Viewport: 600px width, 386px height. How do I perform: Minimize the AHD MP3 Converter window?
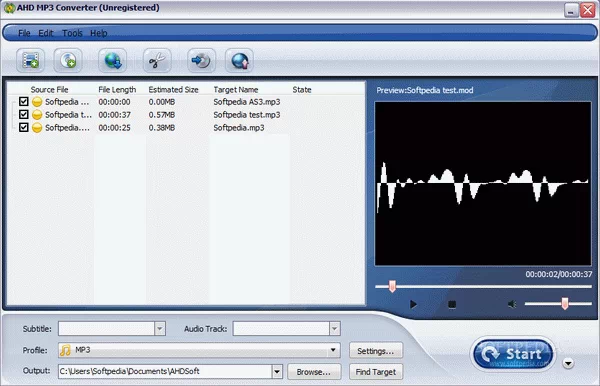click(x=571, y=10)
